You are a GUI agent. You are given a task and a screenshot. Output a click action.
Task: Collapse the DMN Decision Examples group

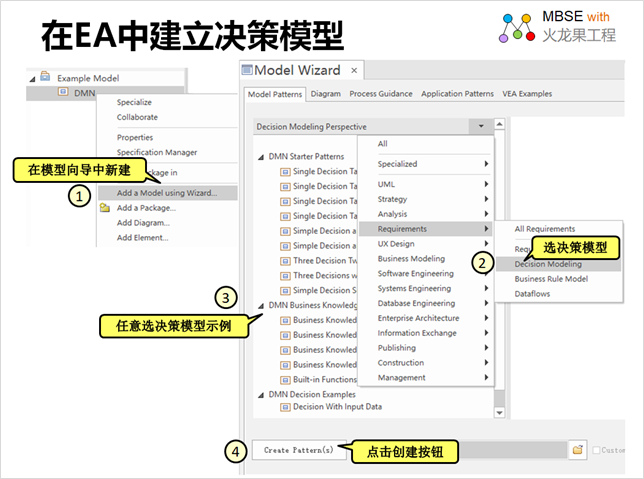(x=261, y=395)
